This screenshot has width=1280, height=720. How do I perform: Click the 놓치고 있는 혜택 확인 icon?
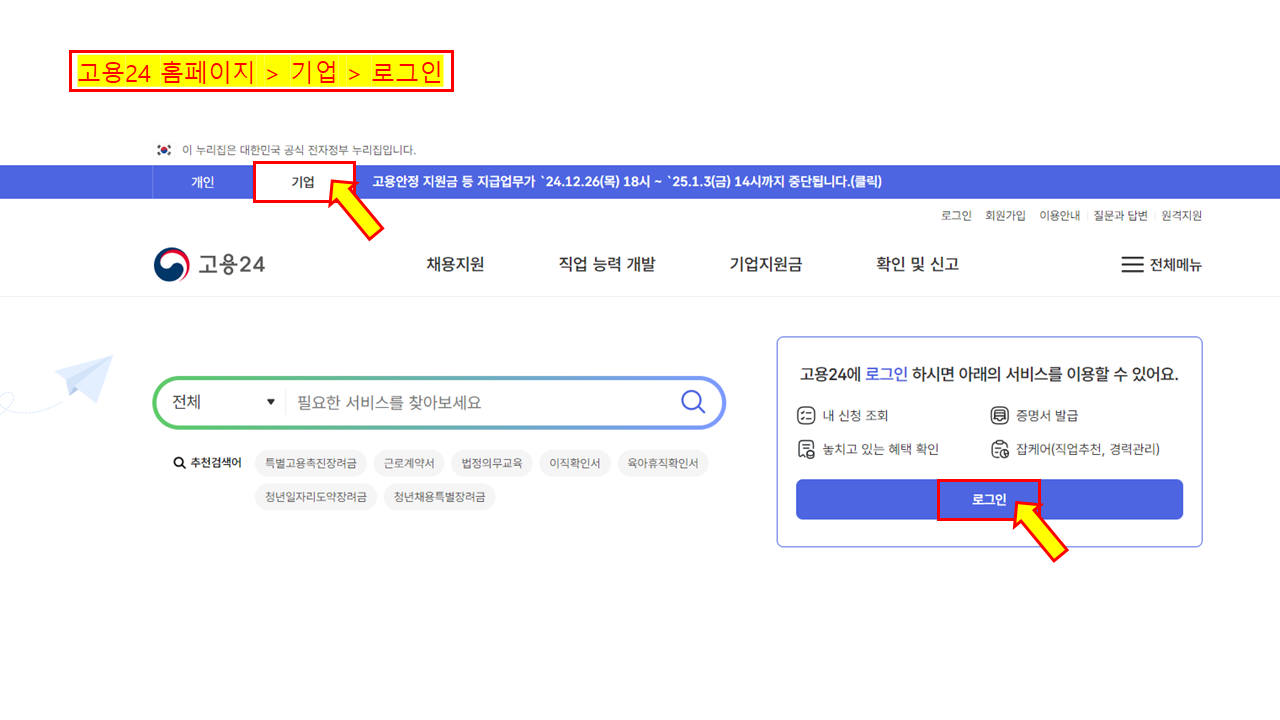pos(806,449)
